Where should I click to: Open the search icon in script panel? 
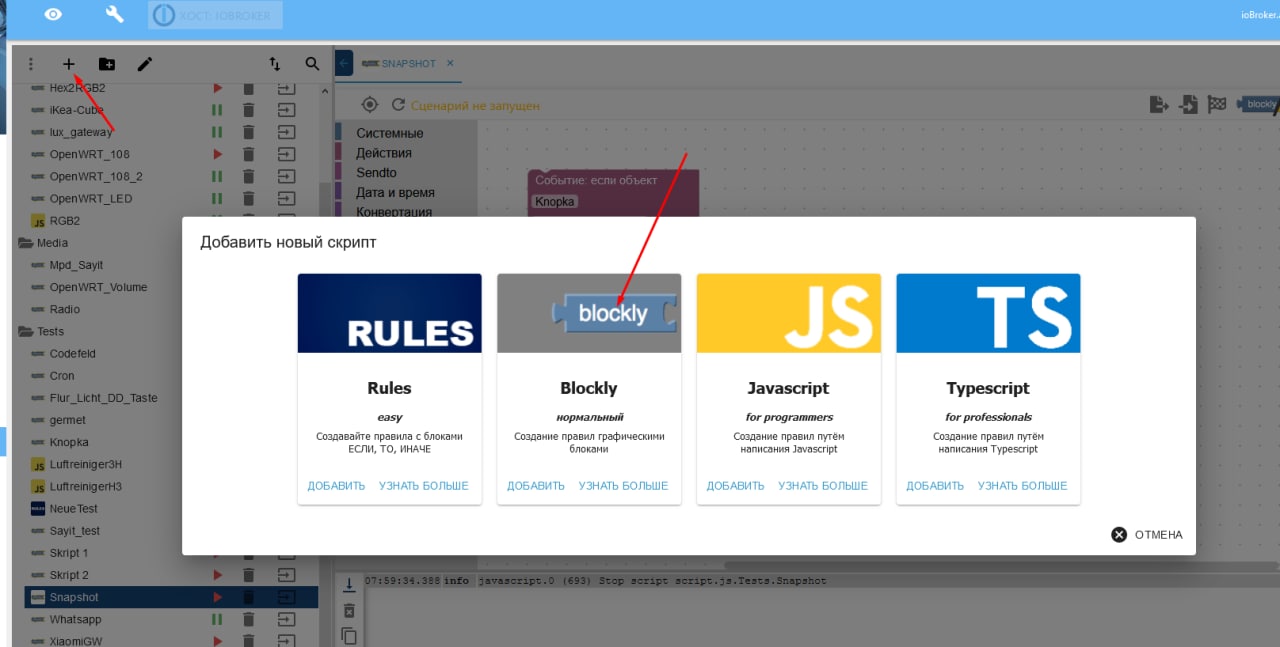coord(312,64)
